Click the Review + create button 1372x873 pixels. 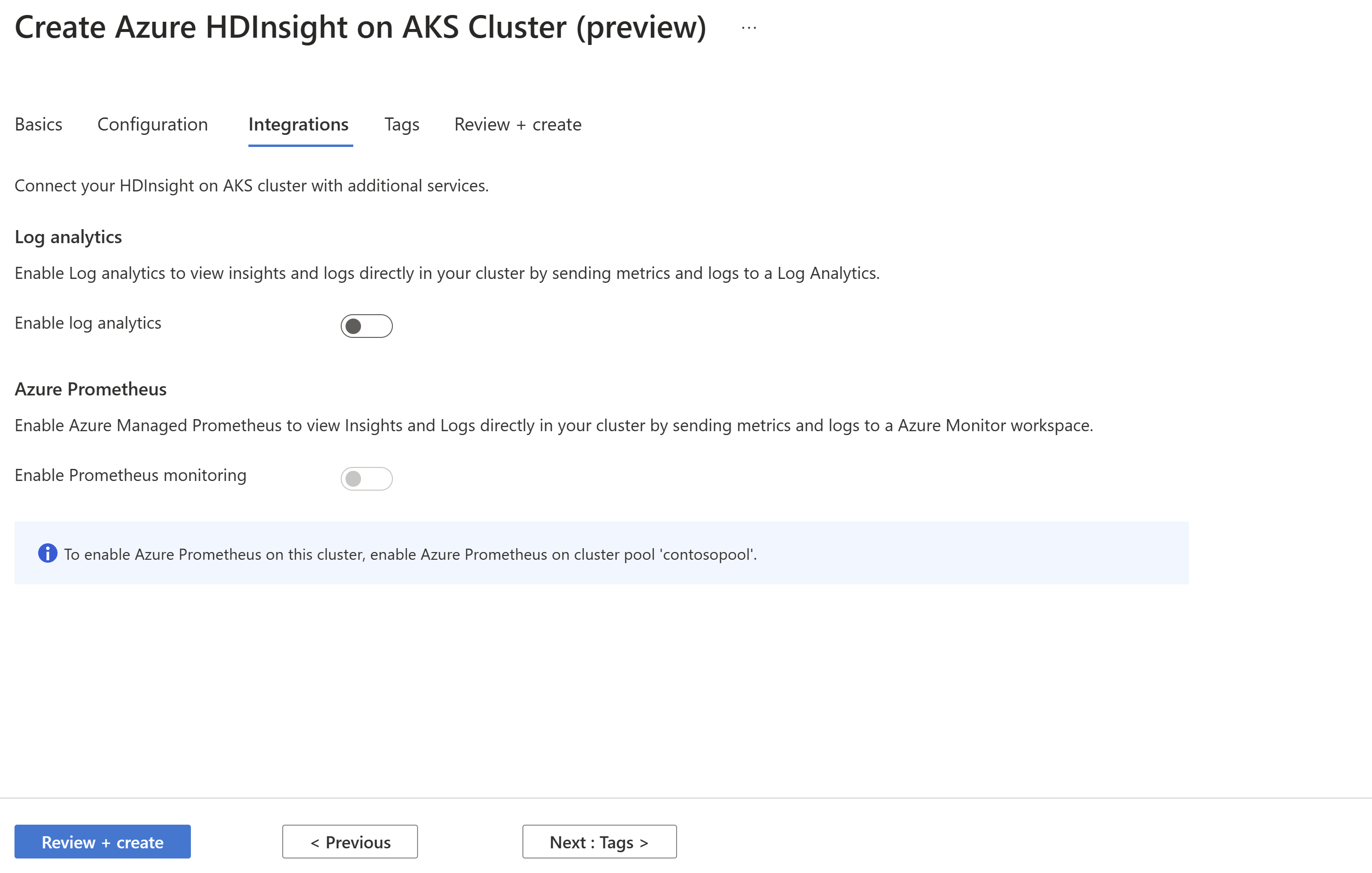(102, 841)
